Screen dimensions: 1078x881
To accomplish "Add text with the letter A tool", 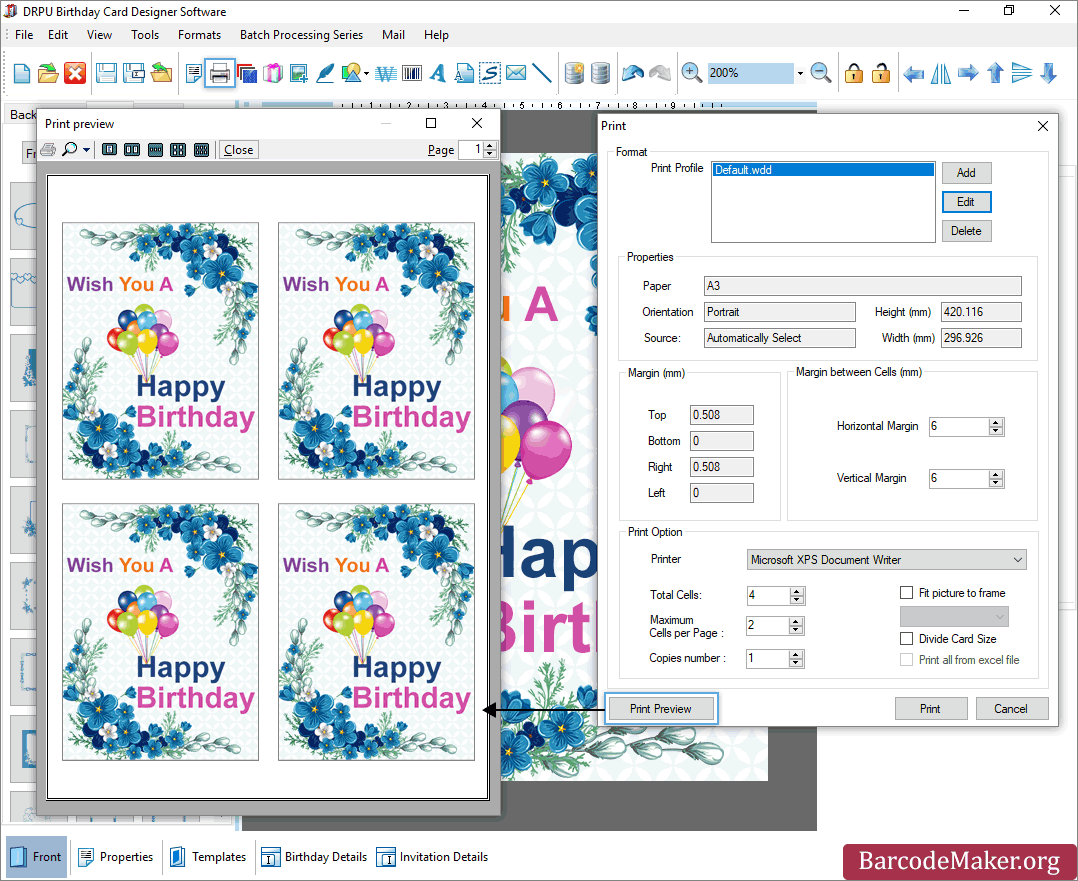I will click(437, 73).
